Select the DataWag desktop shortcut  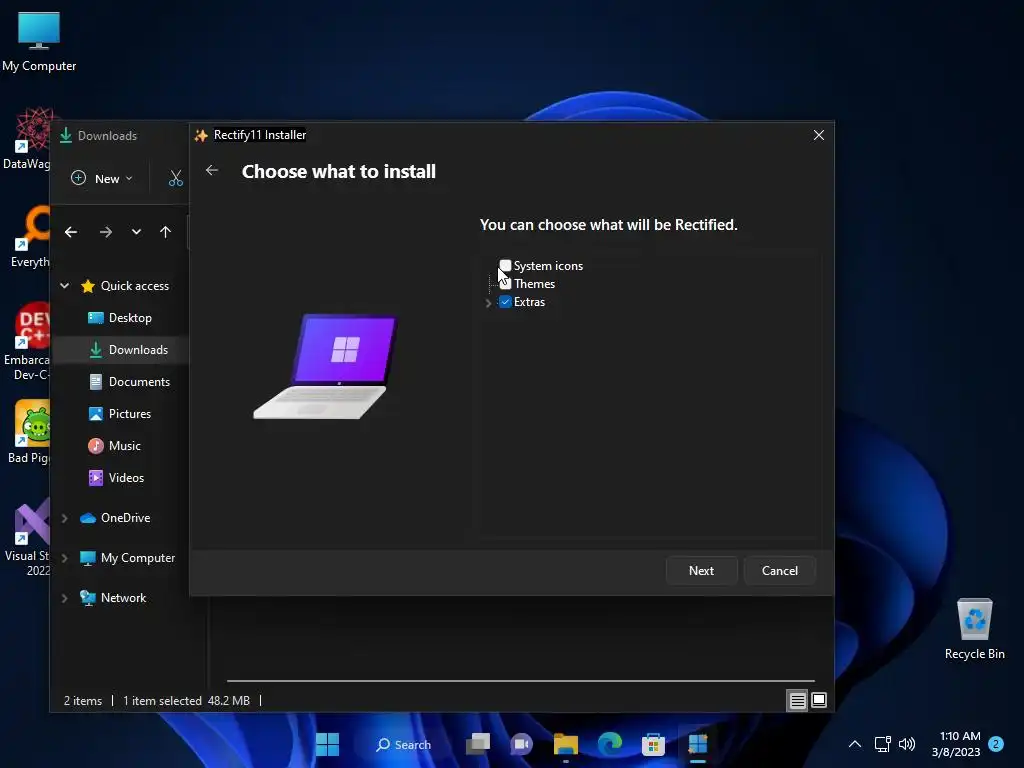point(27,138)
